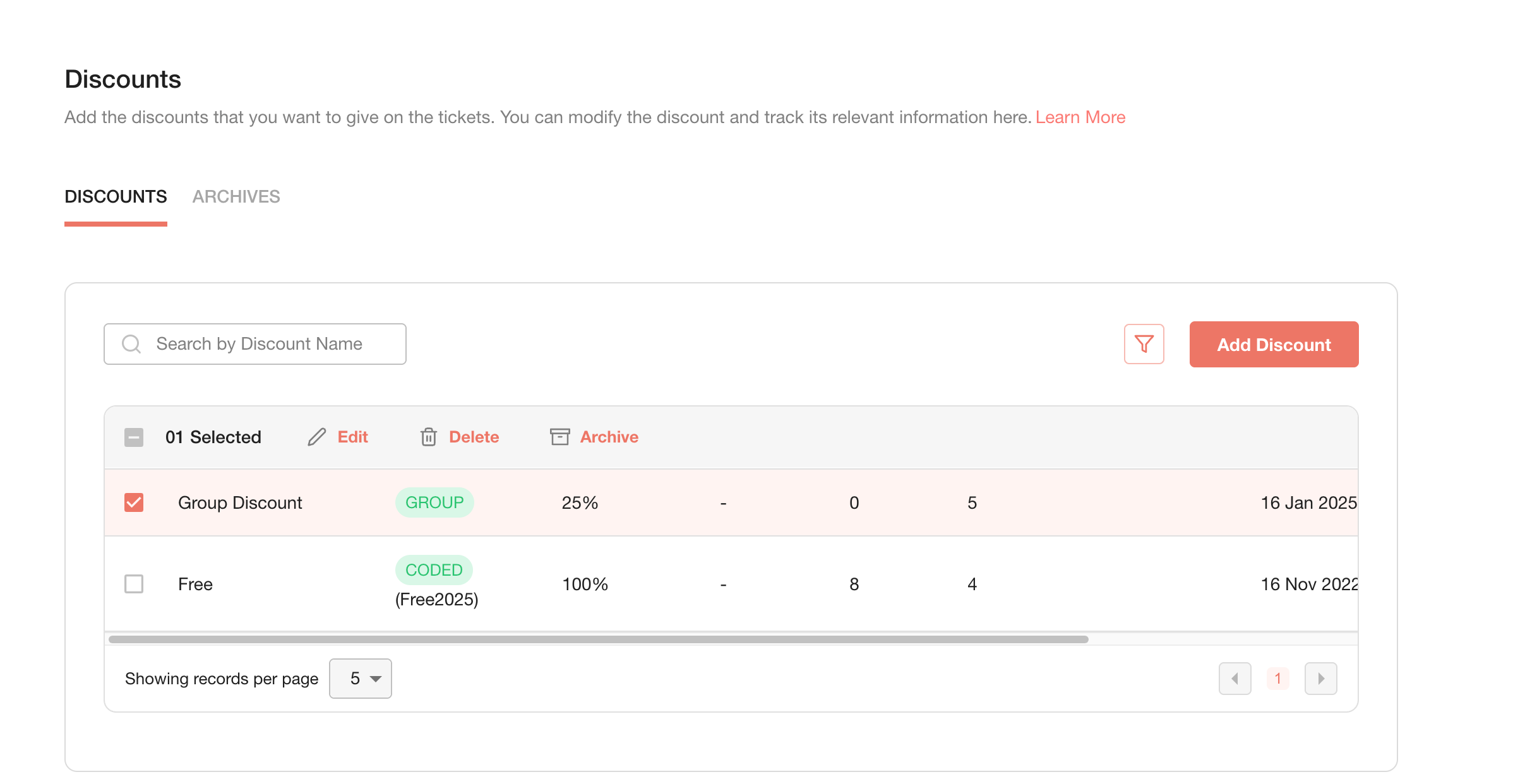Open the Learn More link
1513x784 pixels.
pyautogui.click(x=1080, y=117)
